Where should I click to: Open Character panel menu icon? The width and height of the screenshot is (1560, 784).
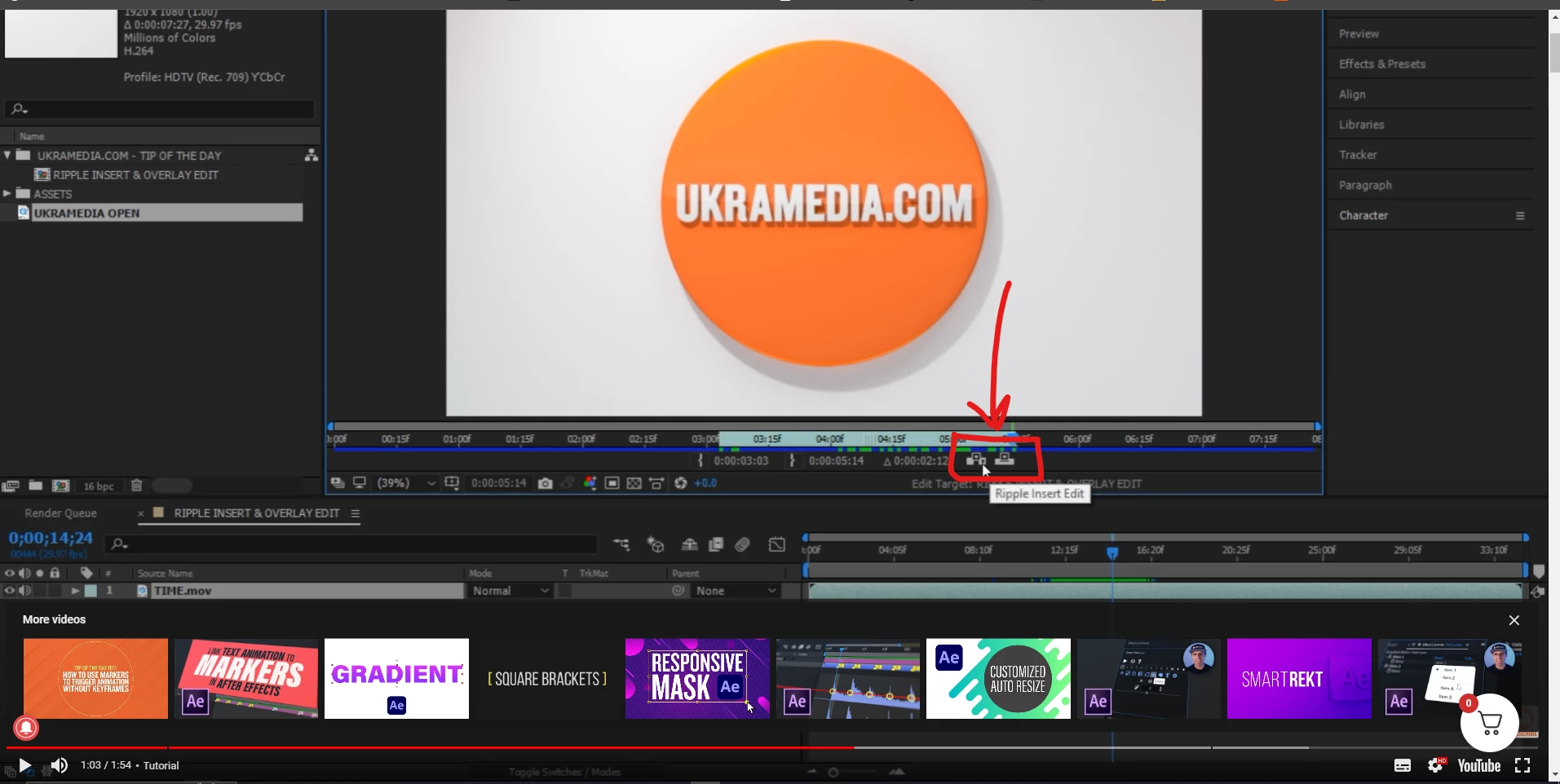[1520, 216]
